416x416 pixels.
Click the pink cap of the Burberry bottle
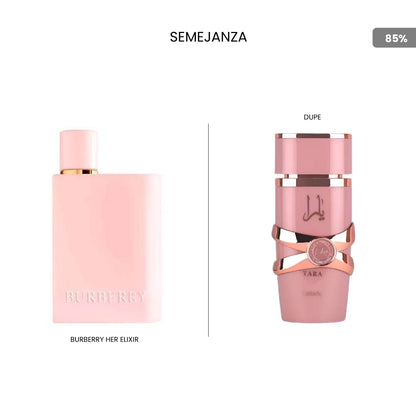[x=79, y=150]
